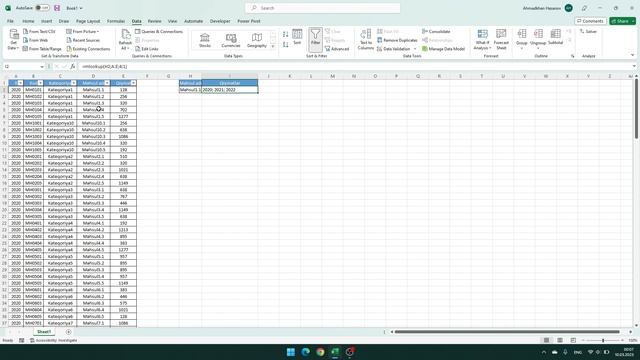The image size is (640, 360).
Task: Select the Sheet1 tab
Action: (44, 332)
